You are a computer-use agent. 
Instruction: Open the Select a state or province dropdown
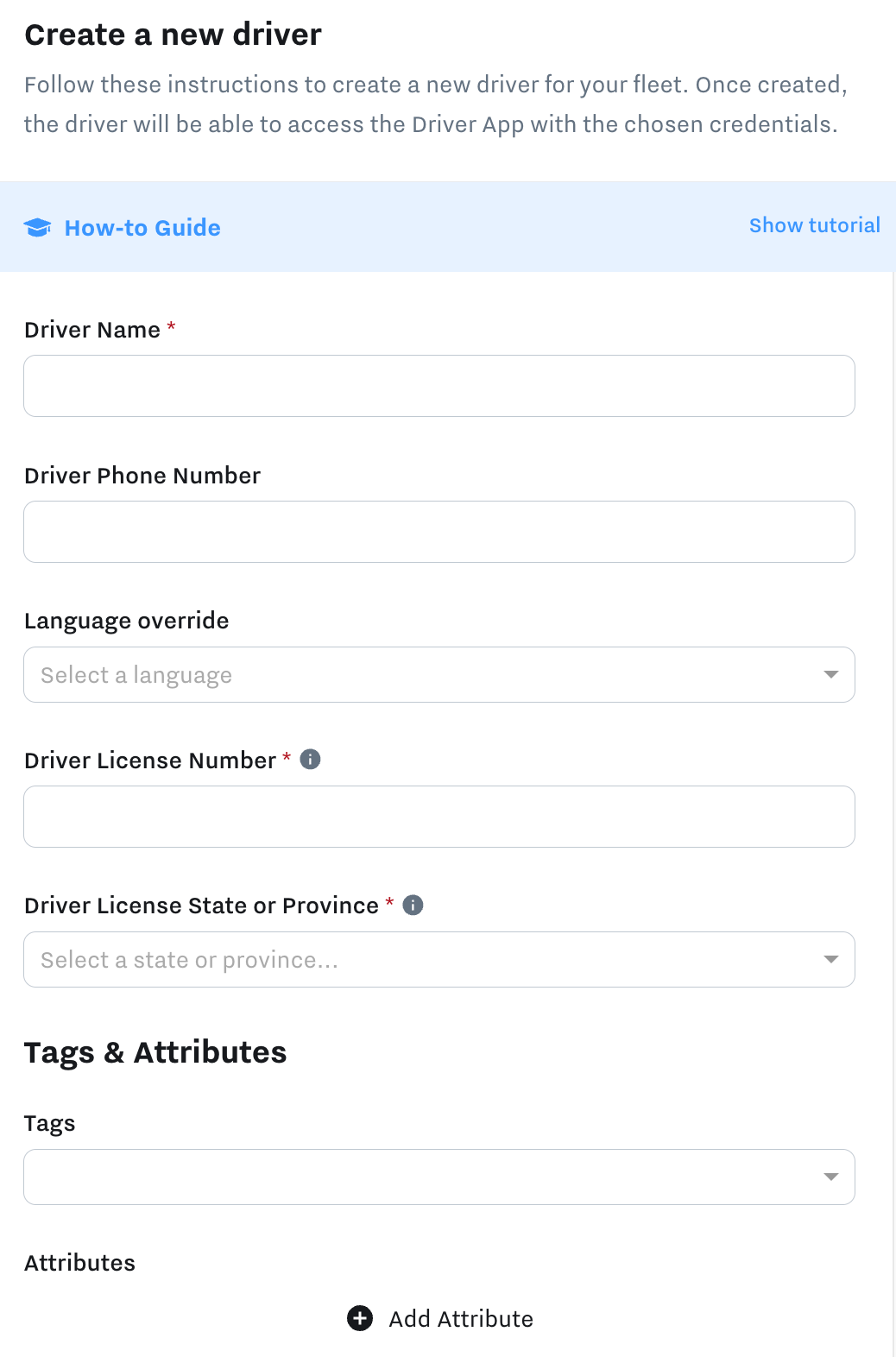click(439, 959)
